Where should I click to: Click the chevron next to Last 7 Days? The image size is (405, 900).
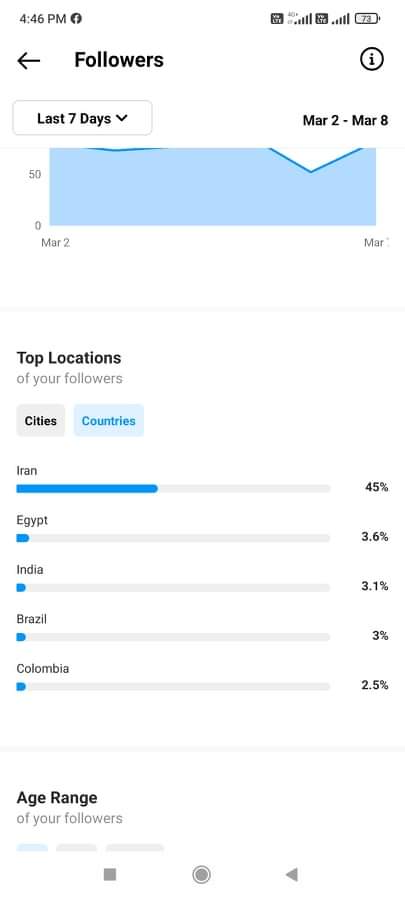[121, 118]
